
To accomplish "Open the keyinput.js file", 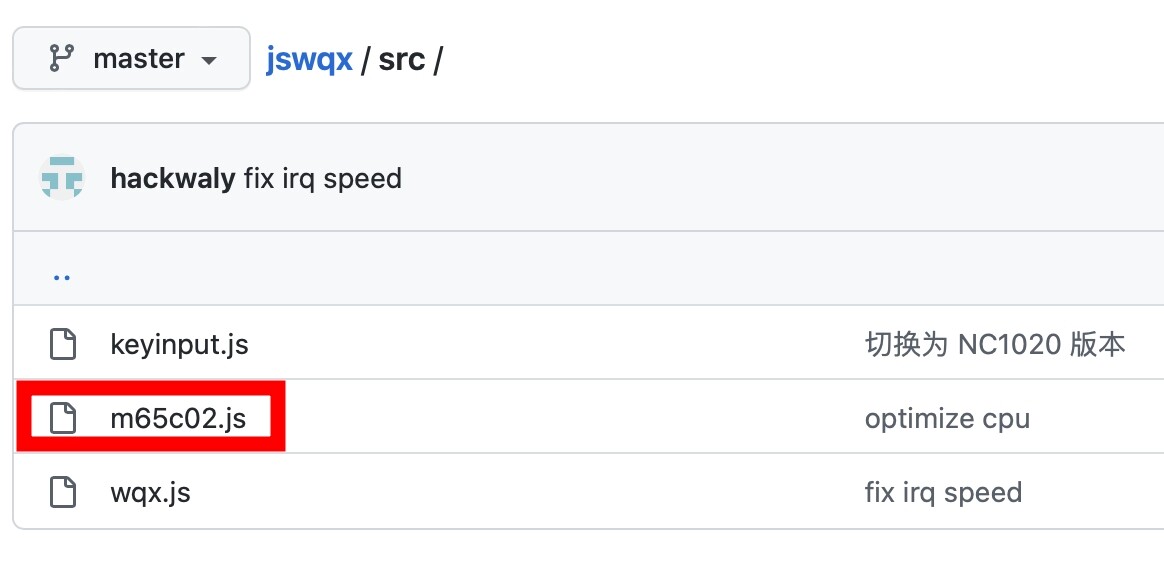I will tap(179, 345).
